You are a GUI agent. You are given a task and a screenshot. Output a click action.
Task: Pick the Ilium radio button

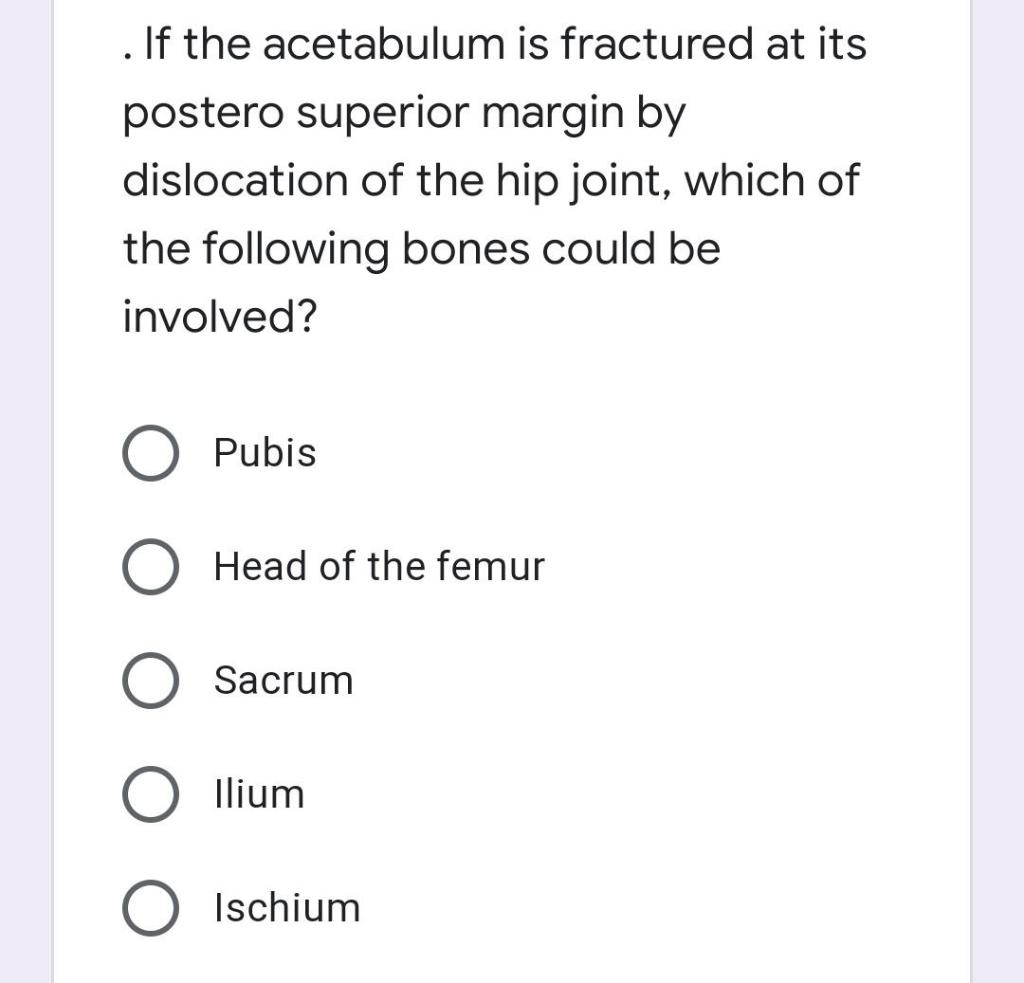[x=151, y=794]
